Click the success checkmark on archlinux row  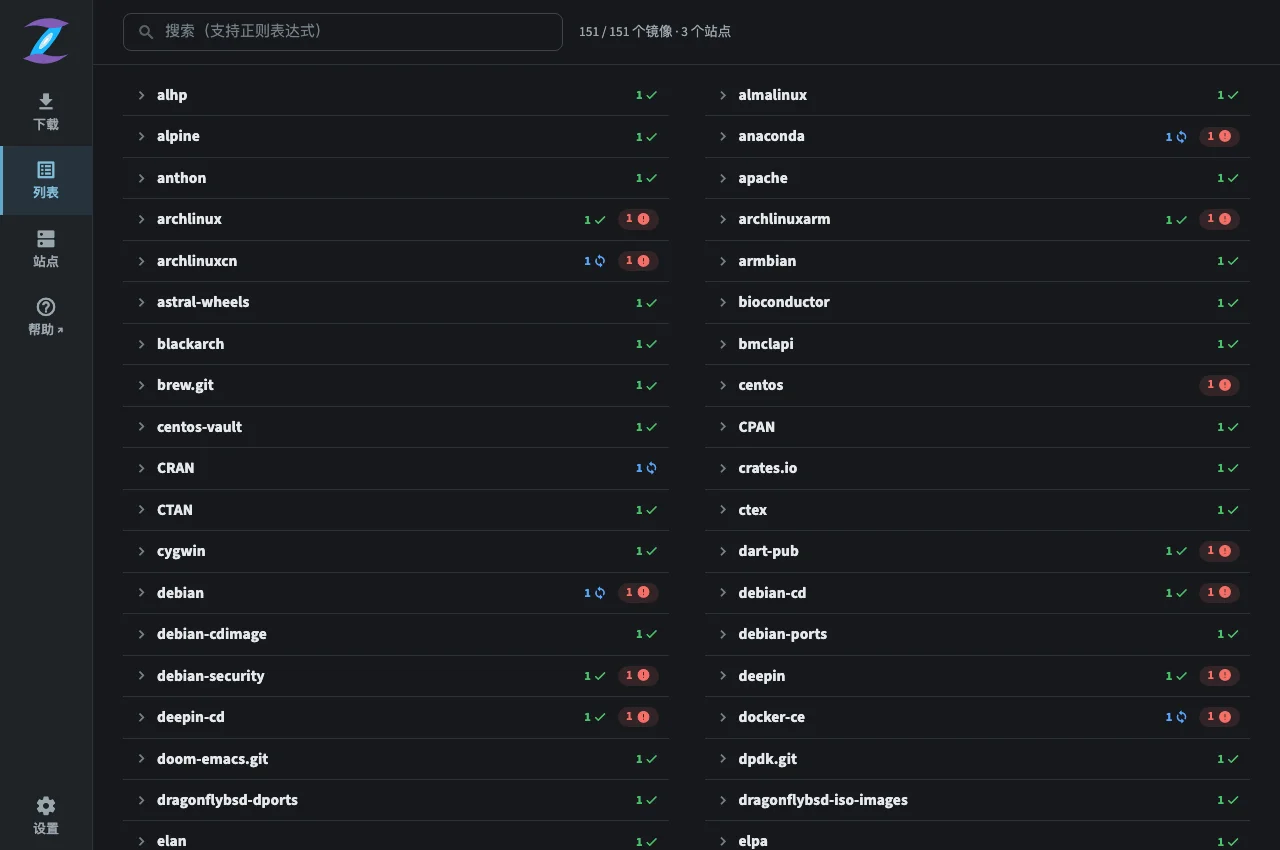600,219
